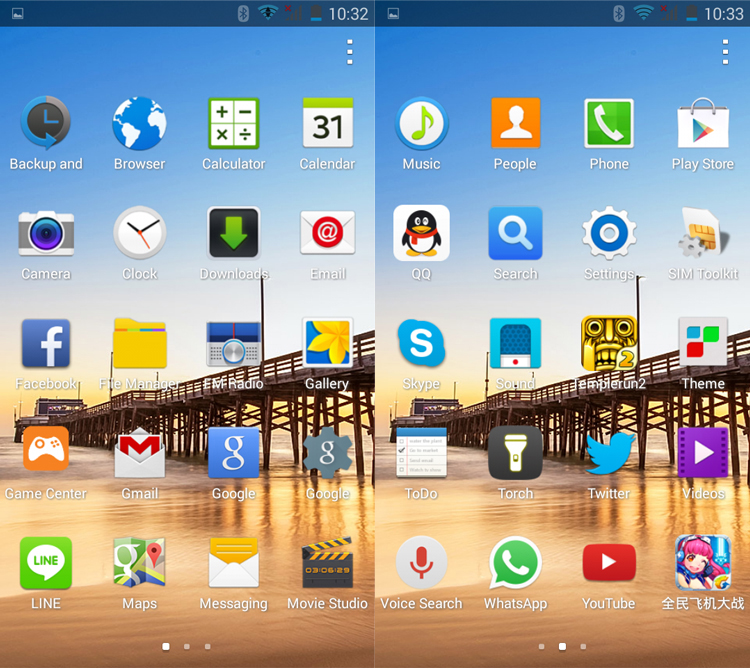Launch the LINE messenger app
750x669 pixels.
pyautogui.click(x=46, y=564)
